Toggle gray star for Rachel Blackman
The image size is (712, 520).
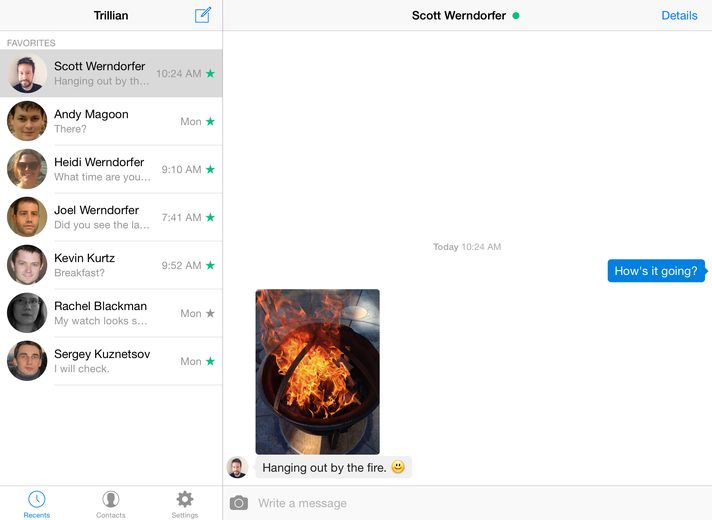[210, 313]
